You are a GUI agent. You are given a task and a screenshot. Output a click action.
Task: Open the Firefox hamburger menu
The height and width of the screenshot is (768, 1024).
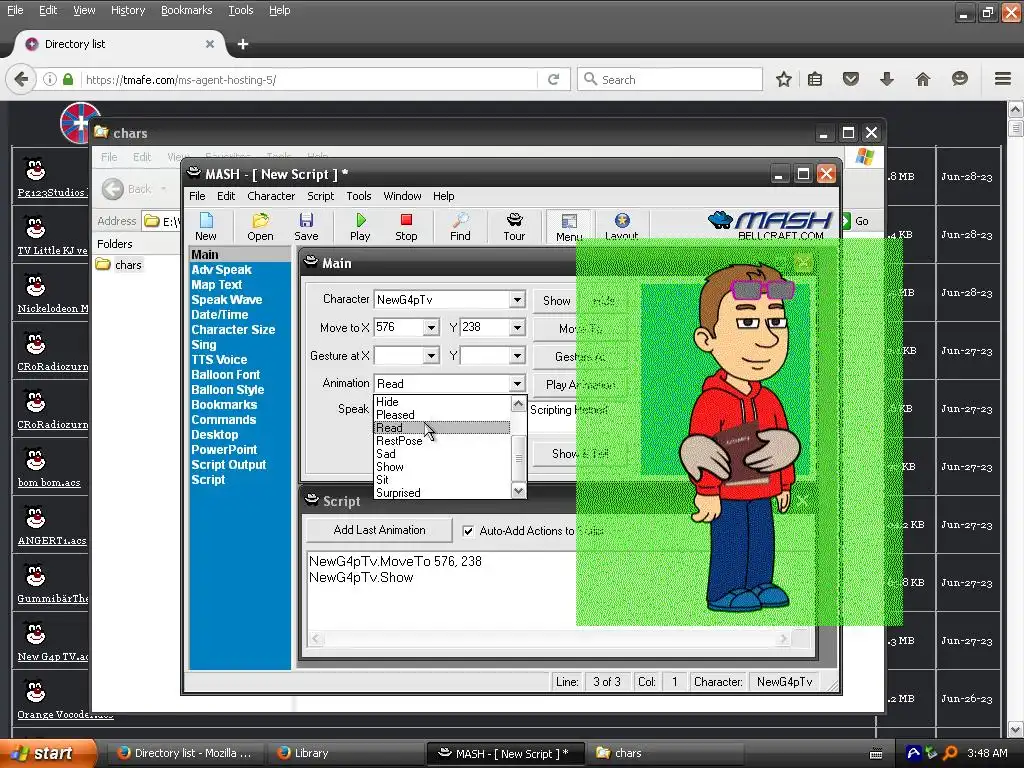pyautogui.click(x=1003, y=79)
